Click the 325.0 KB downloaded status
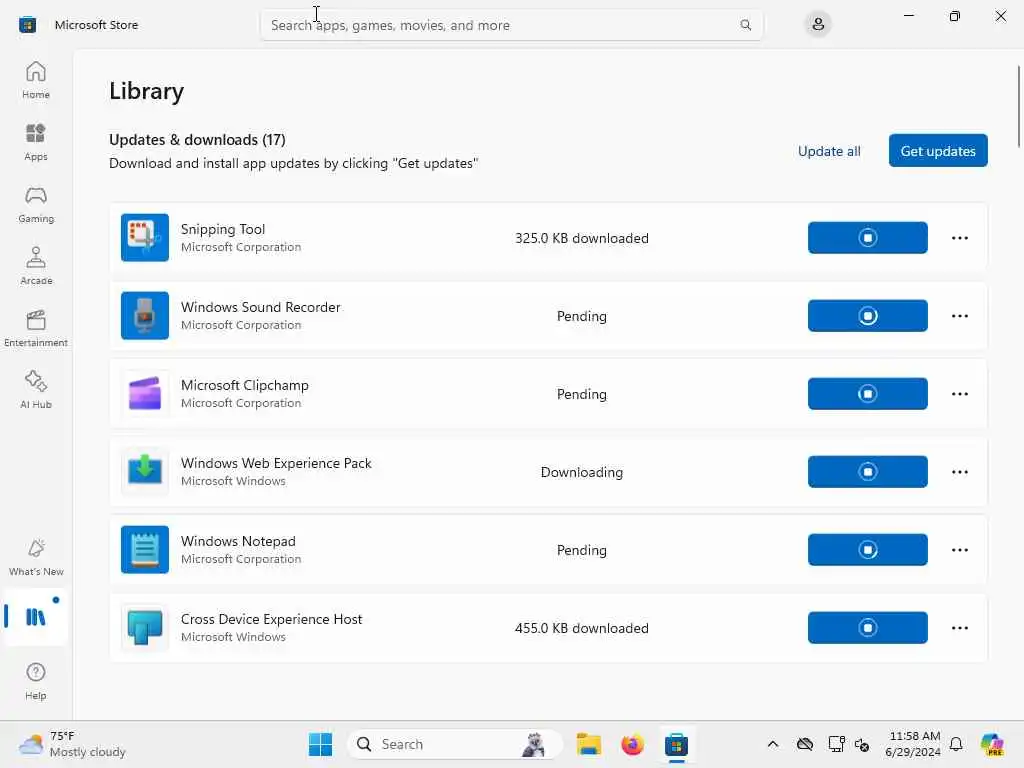This screenshot has width=1024, height=768. point(581,238)
